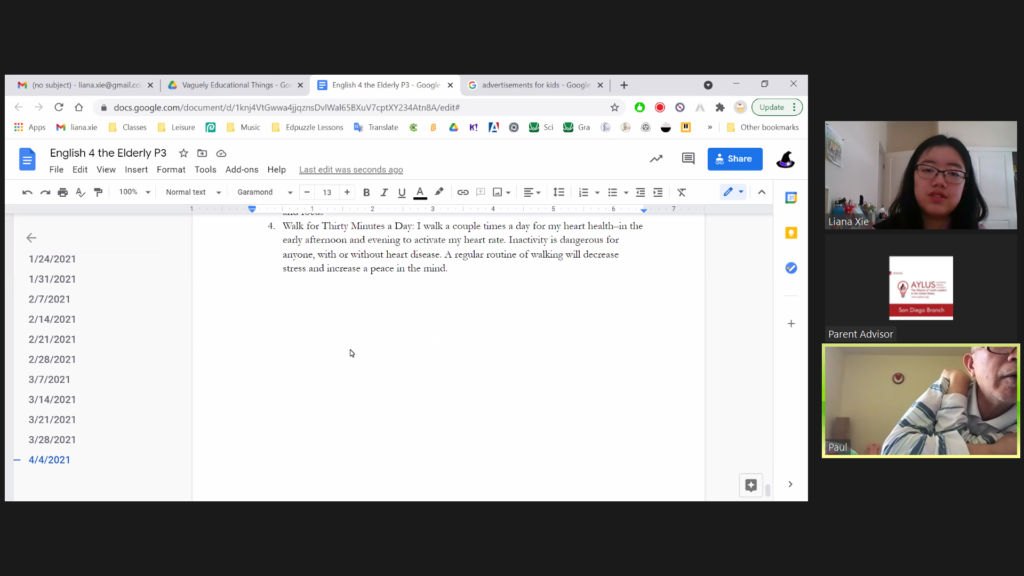The image size is (1024, 576).
Task: Click the right indent marker on the ruler
Action: click(644, 210)
